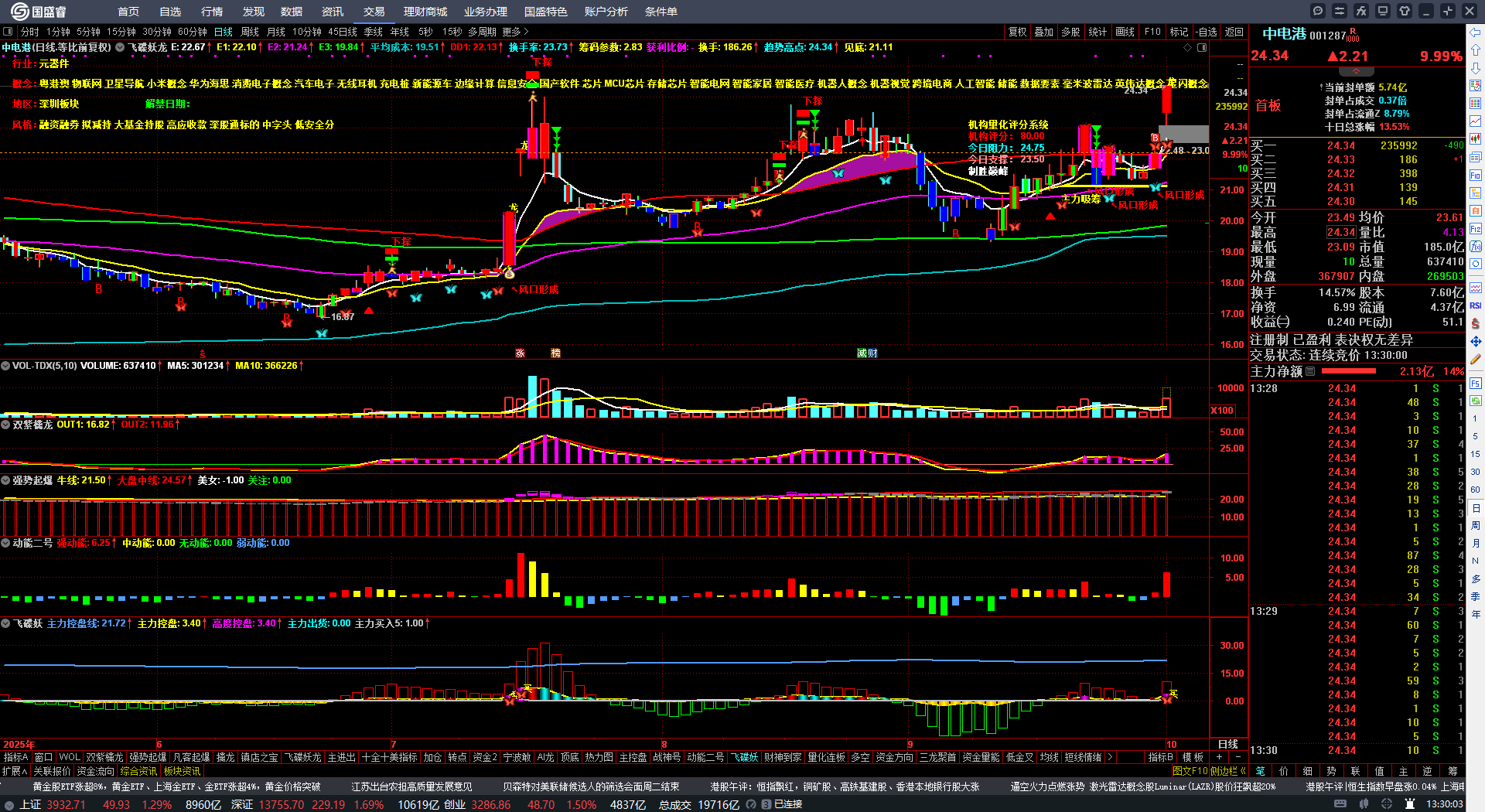Click the 返回 button
The height and width of the screenshot is (812, 1485).
point(1234,32)
